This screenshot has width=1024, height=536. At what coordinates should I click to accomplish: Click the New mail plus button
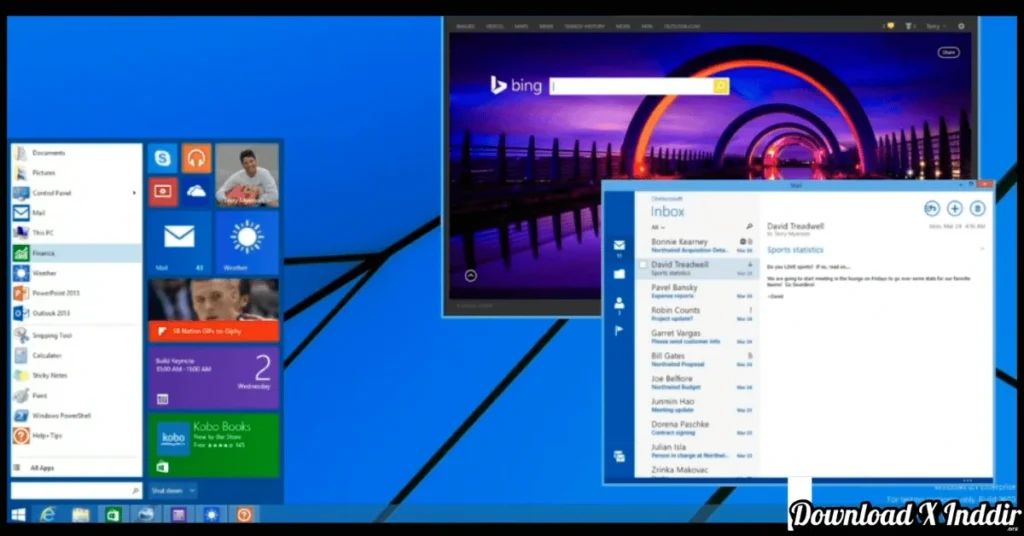click(x=954, y=209)
